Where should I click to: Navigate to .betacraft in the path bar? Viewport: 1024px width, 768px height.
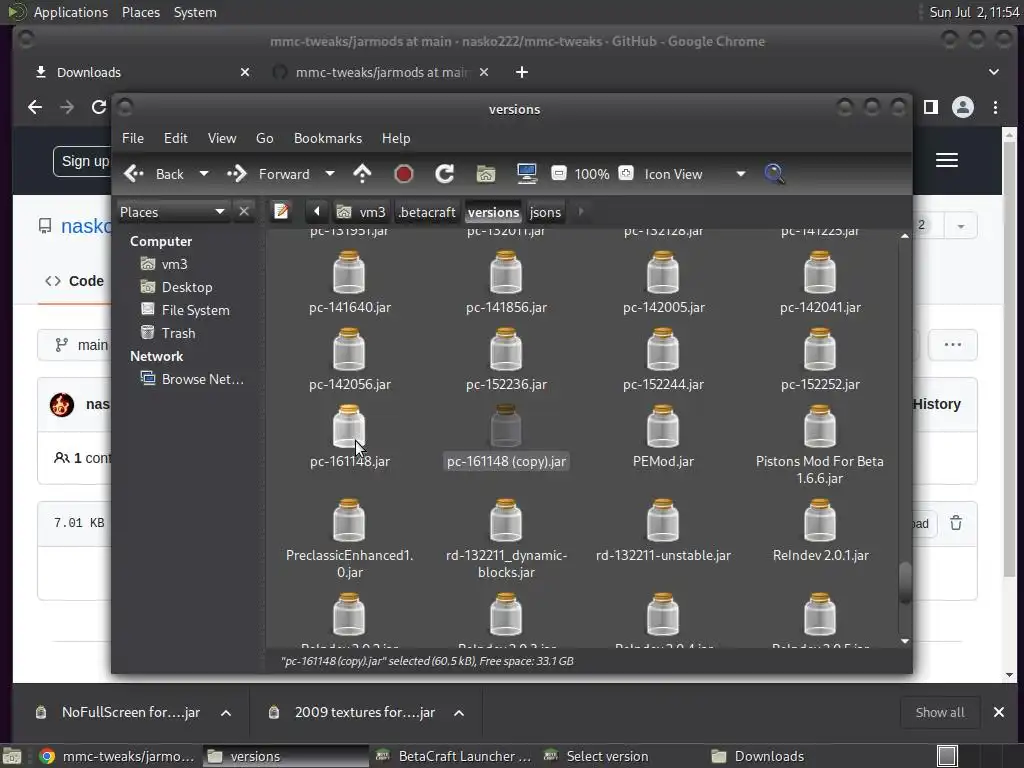click(x=427, y=212)
